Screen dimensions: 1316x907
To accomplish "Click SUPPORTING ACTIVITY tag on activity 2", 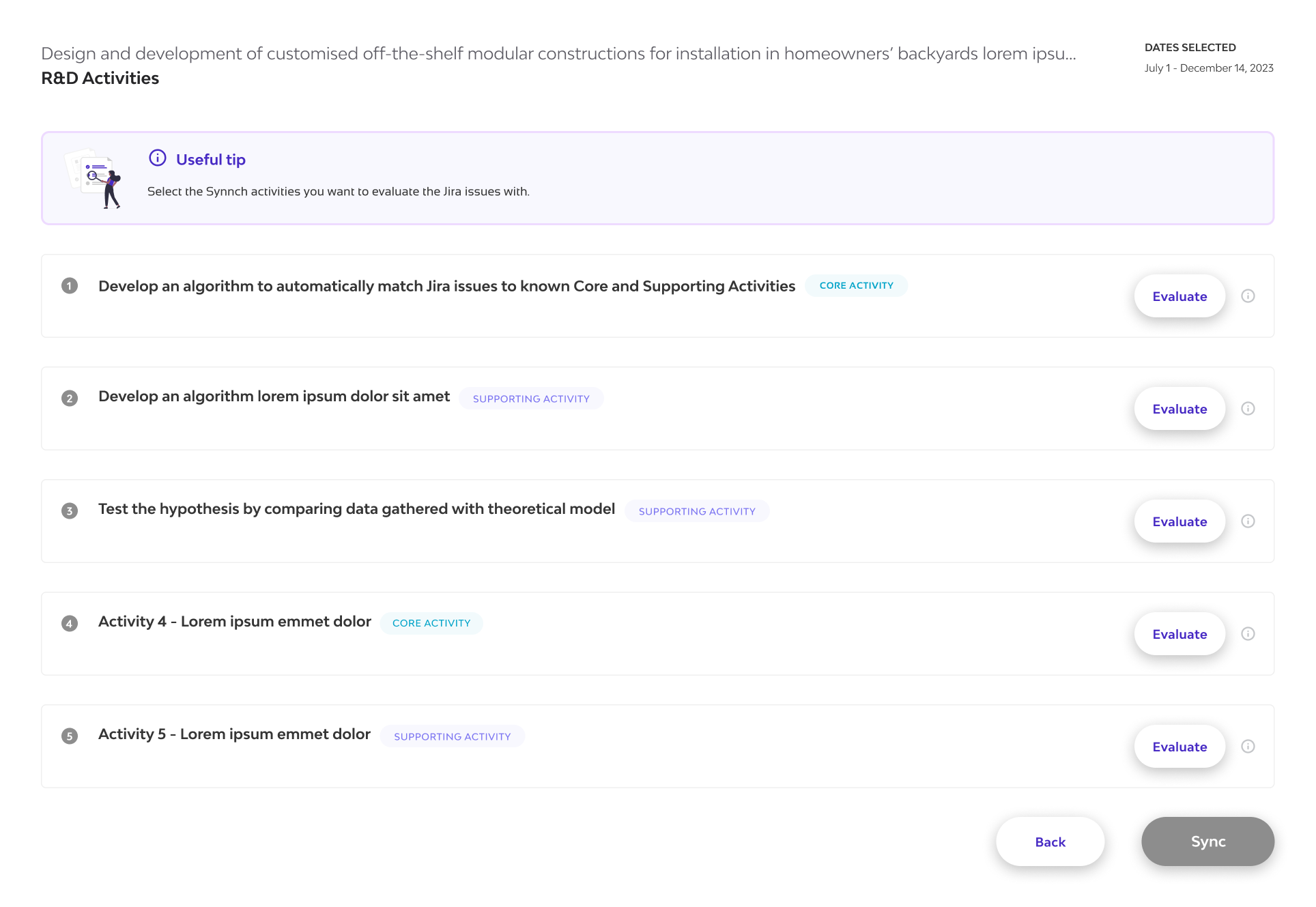I will pos(531,399).
